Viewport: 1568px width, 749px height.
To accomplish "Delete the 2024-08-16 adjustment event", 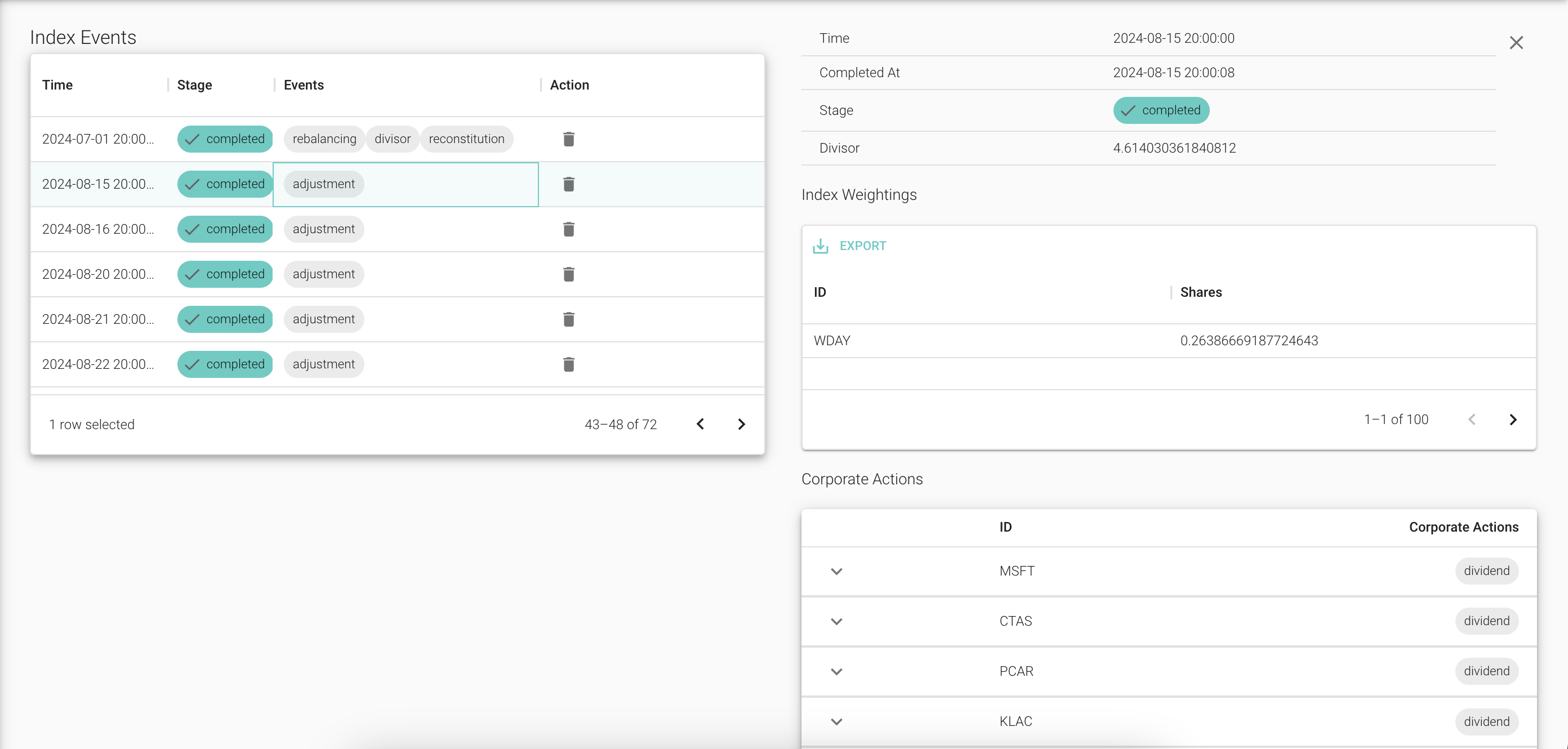I will pos(568,229).
